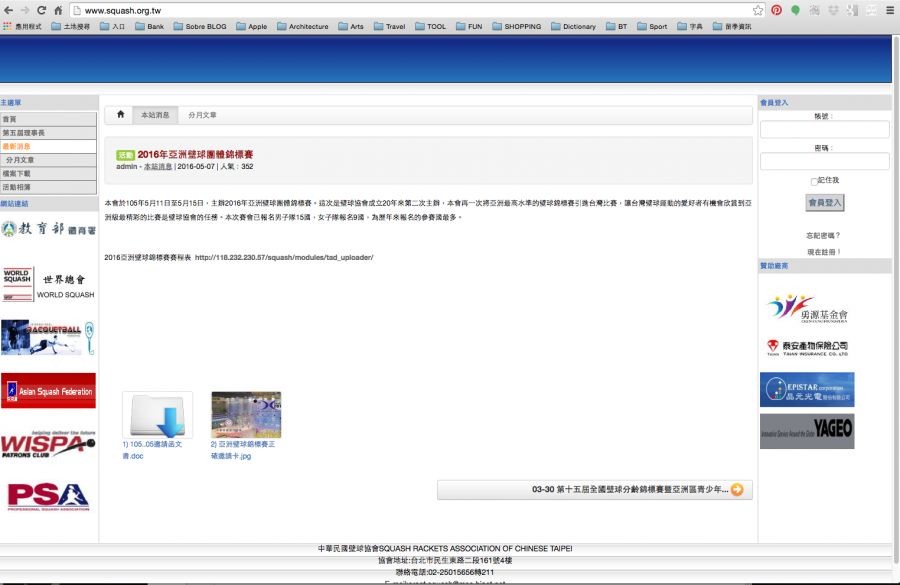Screen dimensions: 900x585
Task: Open the Dictionary bookmarks folder
Action: 573,26
